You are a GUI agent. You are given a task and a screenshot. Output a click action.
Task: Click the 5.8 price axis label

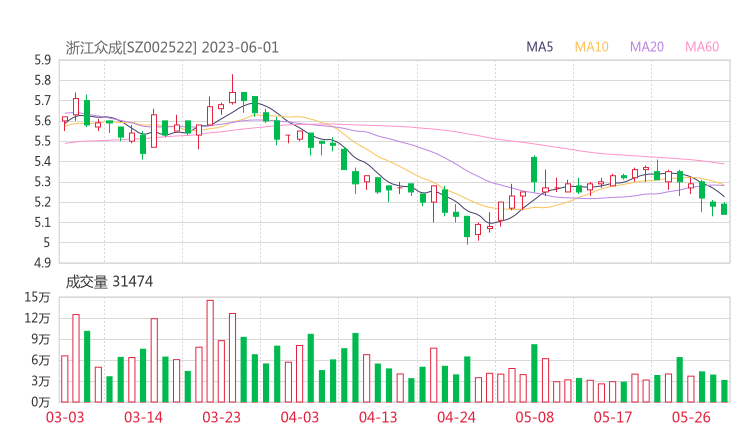(x=42, y=80)
